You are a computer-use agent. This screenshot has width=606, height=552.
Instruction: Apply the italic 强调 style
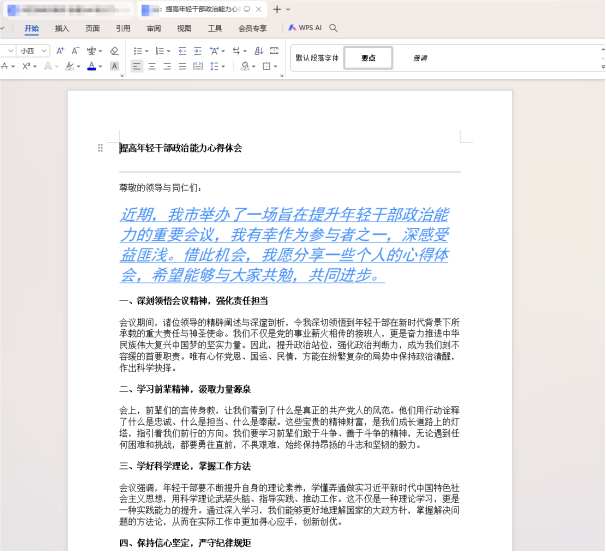coord(420,58)
